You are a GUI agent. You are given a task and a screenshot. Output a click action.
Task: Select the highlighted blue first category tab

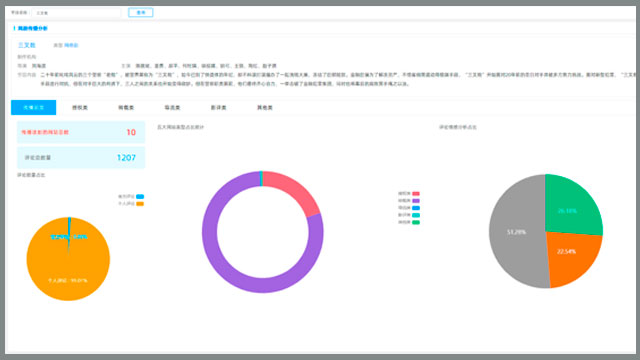(x=33, y=107)
